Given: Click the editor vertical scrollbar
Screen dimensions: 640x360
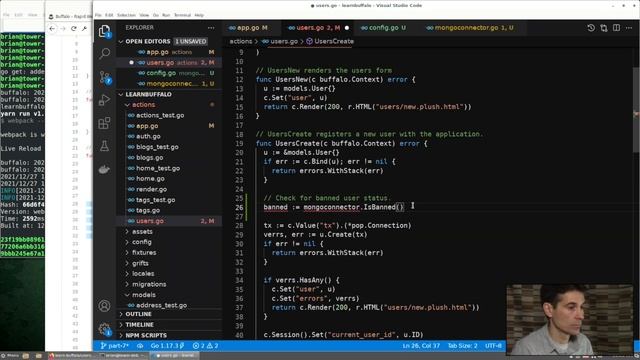Looking at the screenshot, I should 636,110.
